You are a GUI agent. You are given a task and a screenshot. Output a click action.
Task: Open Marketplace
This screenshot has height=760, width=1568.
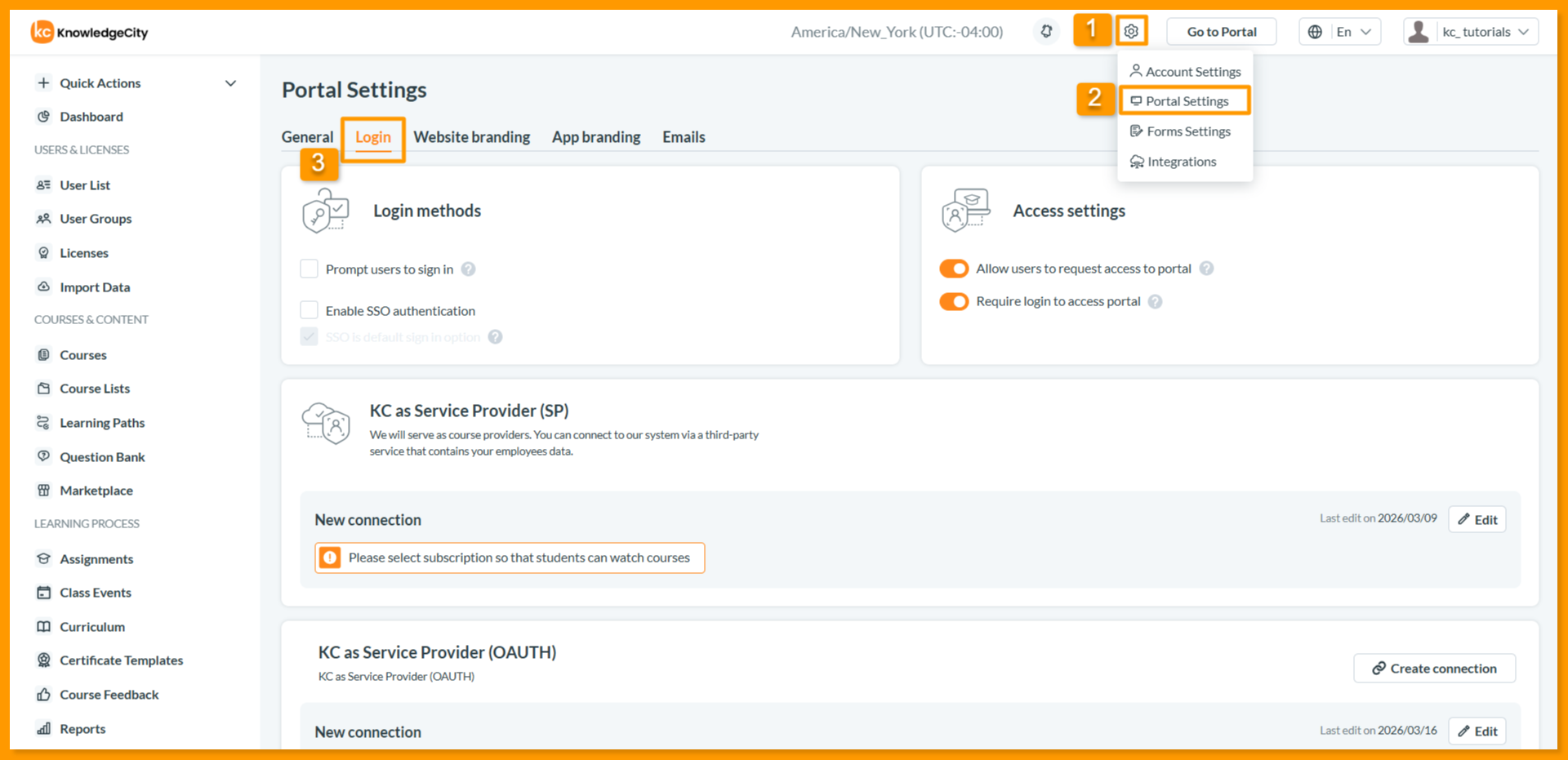[96, 491]
